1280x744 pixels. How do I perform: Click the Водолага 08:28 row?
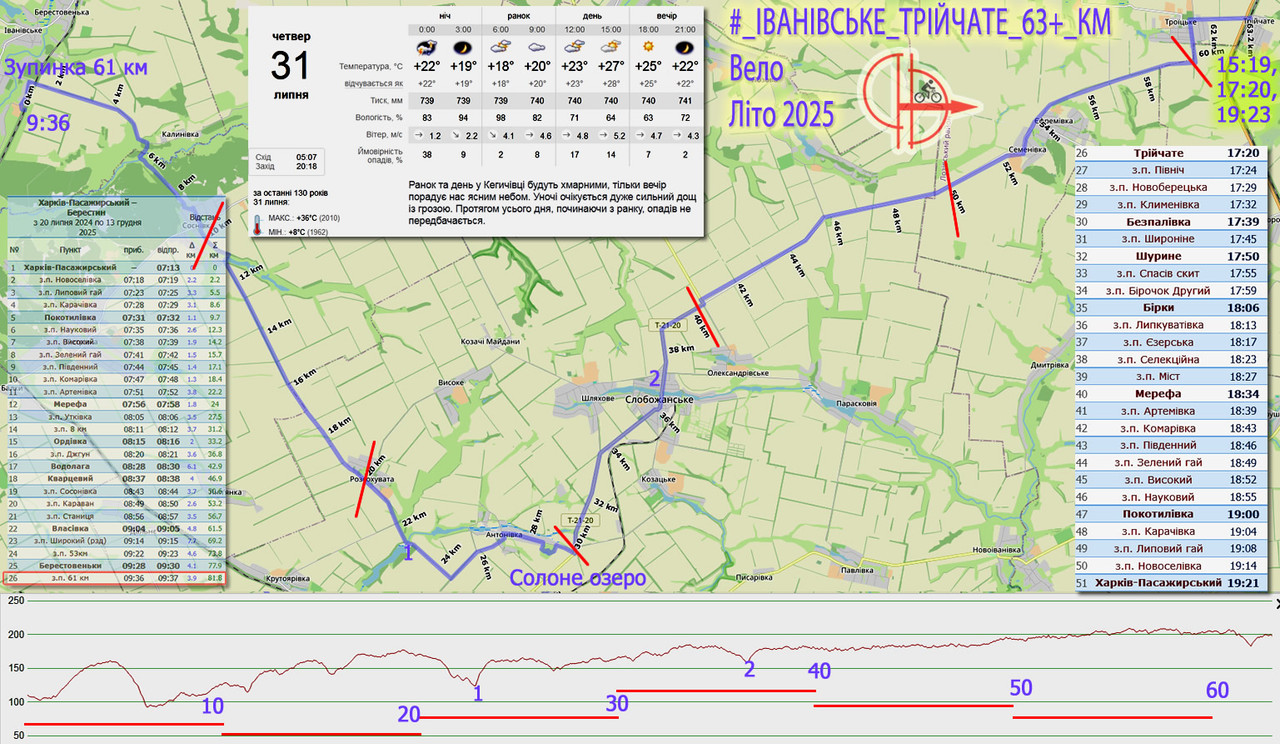coord(115,466)
